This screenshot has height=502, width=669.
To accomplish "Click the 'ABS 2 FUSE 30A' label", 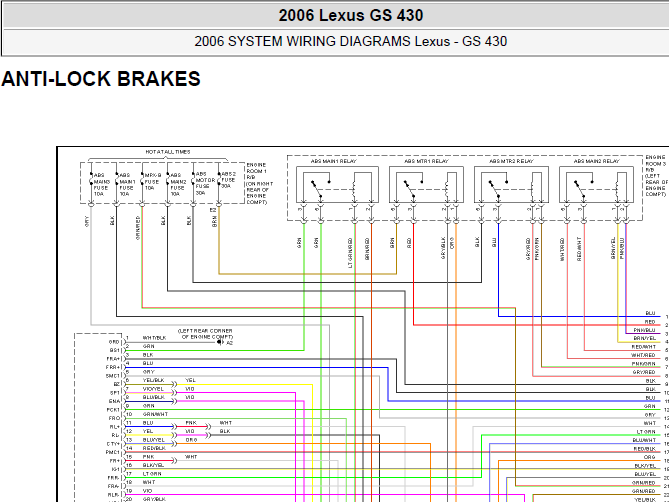I will click(229, 180).
